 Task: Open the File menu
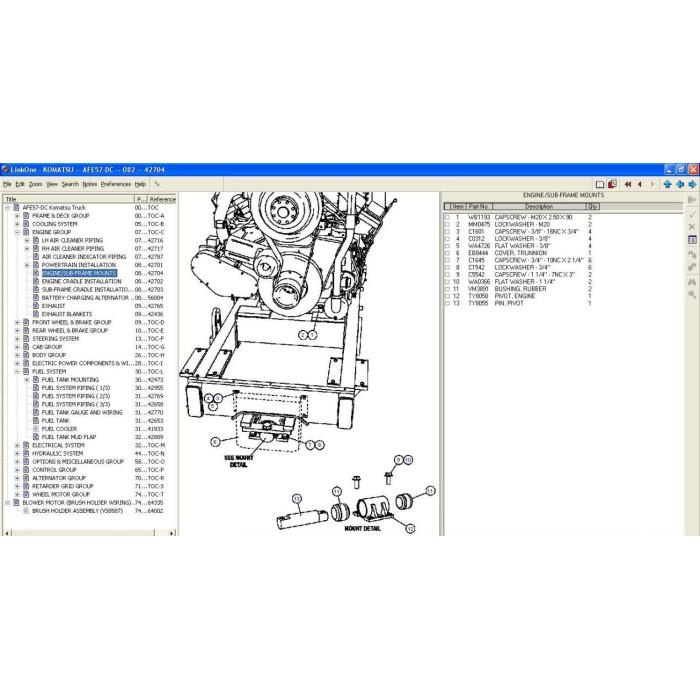click(x=7, y=184)
